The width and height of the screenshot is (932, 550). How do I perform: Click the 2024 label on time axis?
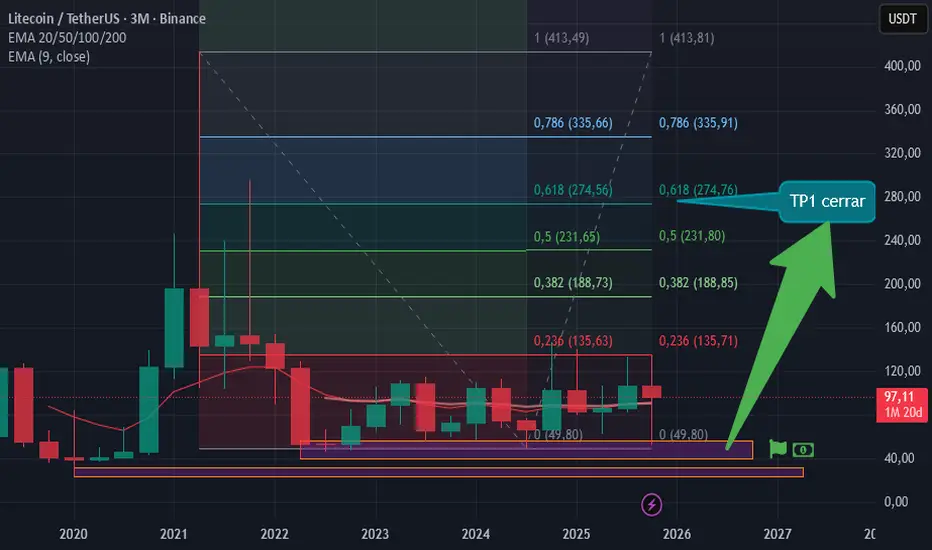476,534
